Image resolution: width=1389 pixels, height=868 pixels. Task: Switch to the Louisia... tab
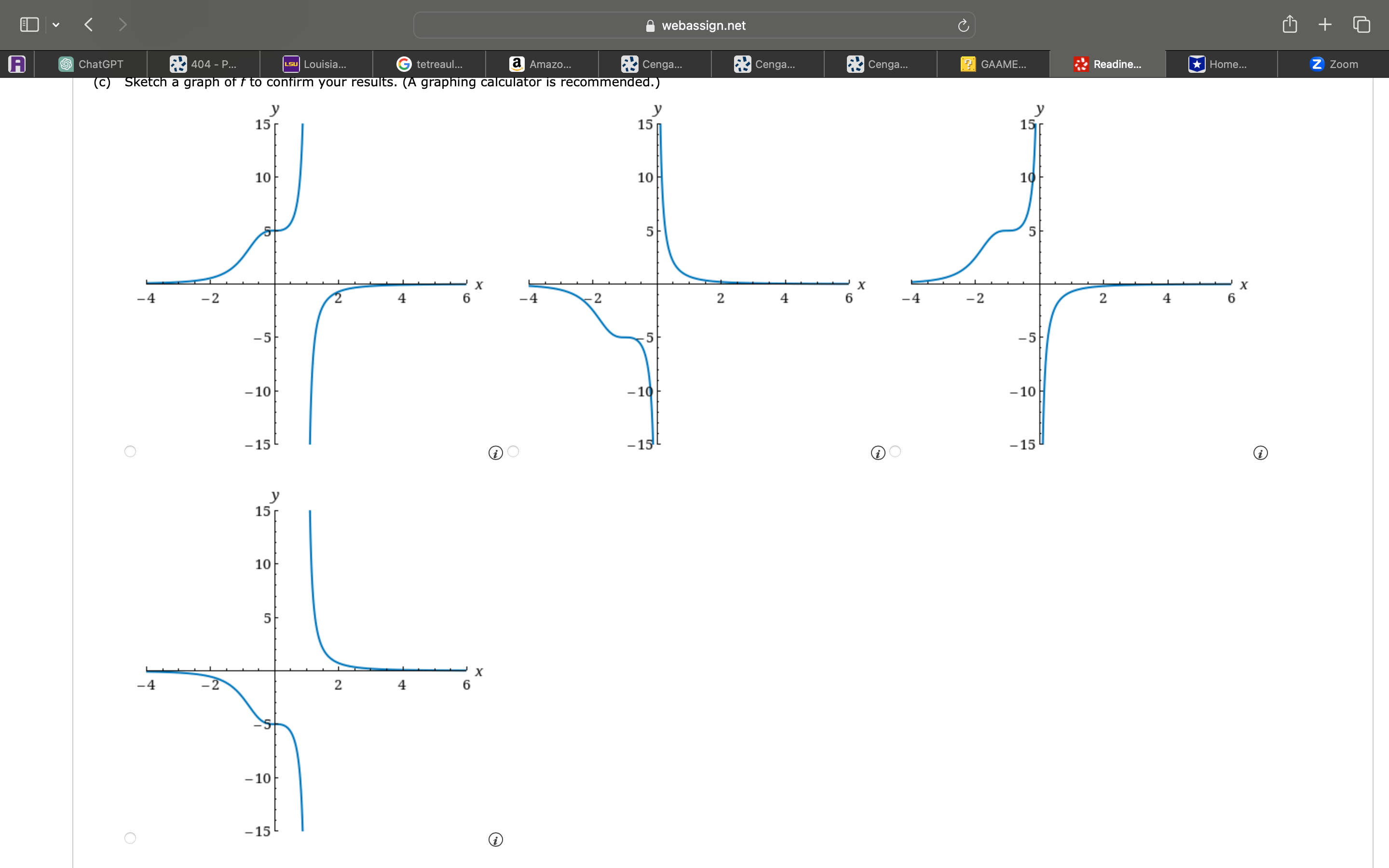316,64
